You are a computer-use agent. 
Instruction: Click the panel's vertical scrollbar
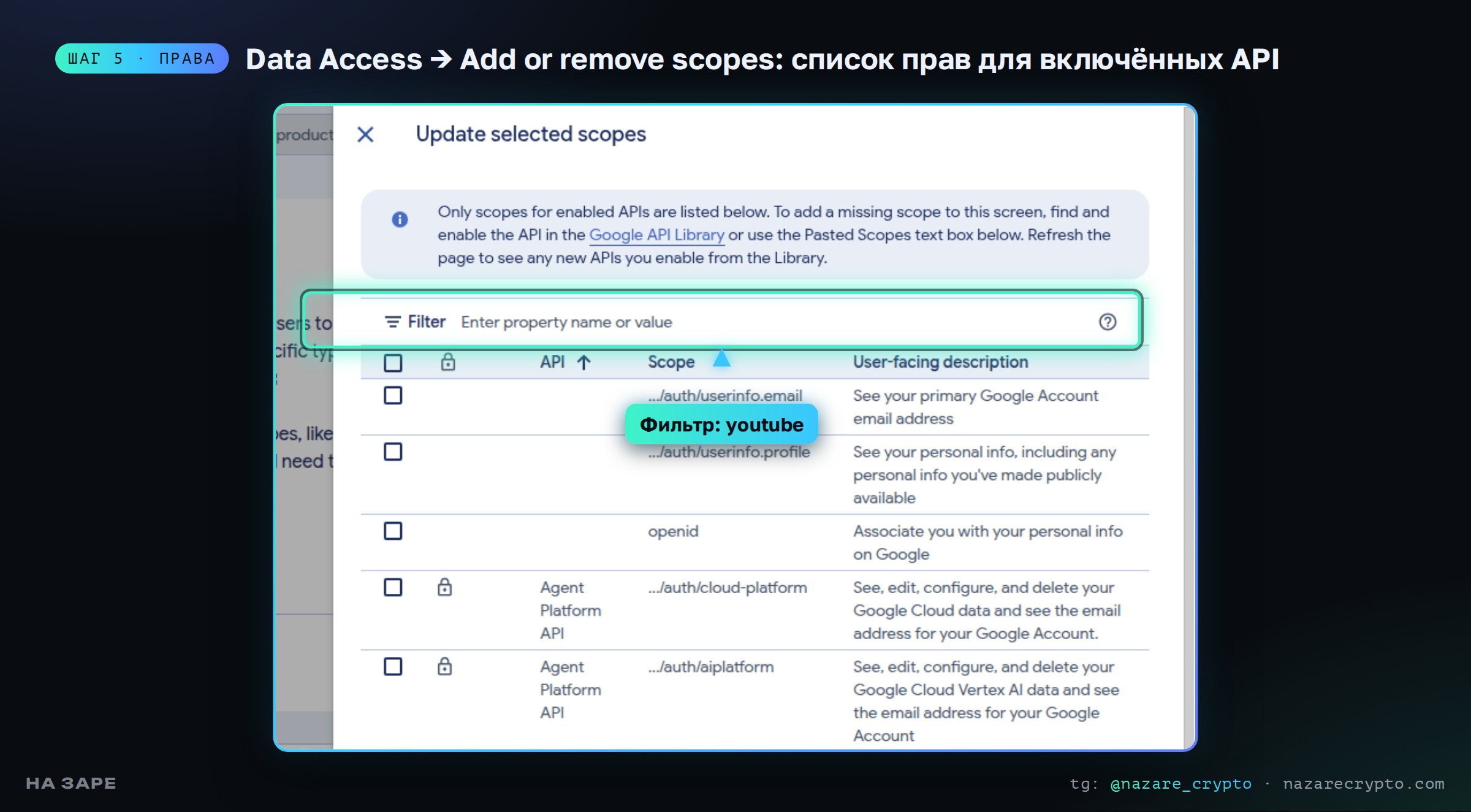tap(1189, 427)
